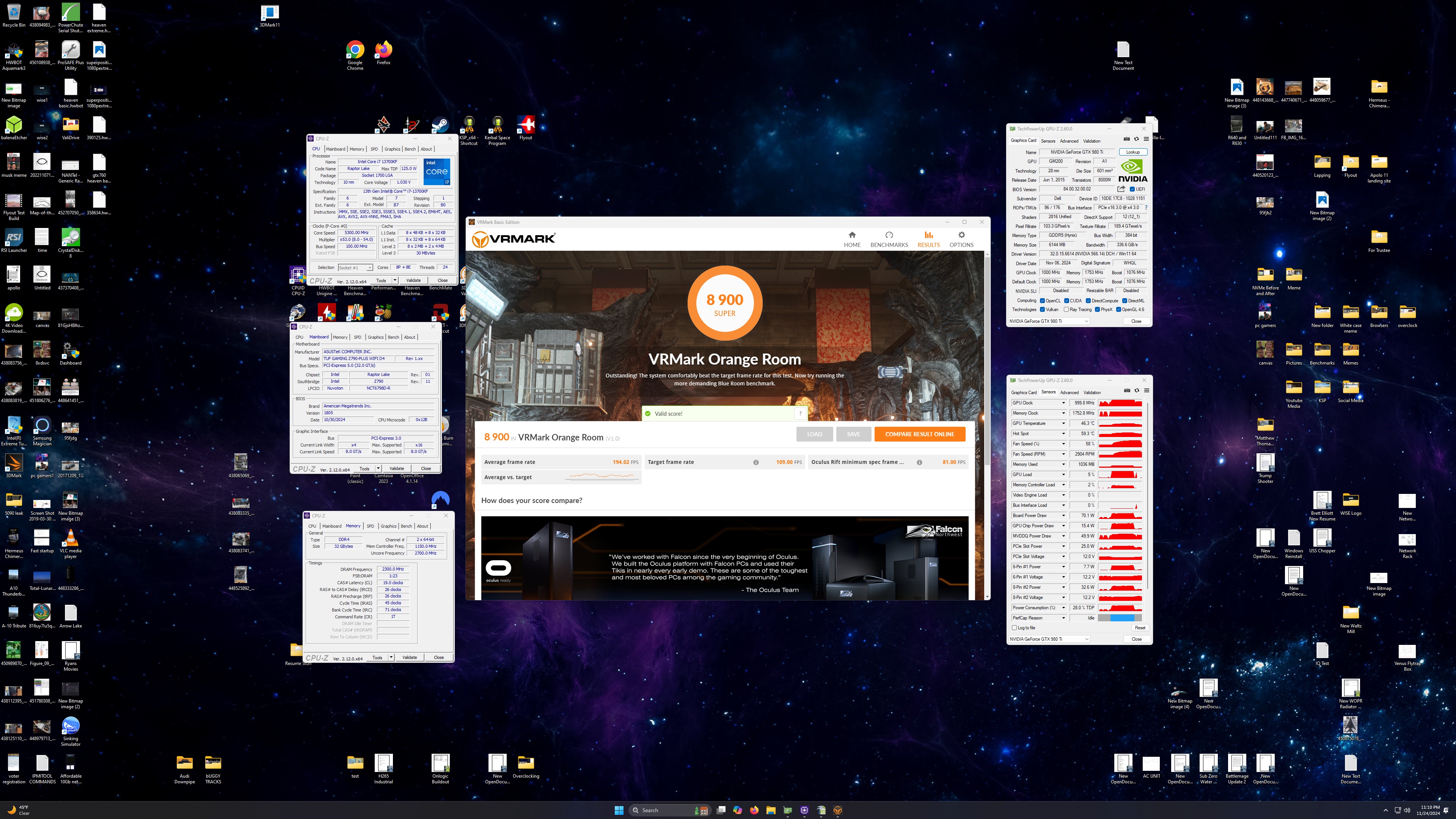Click BIOS export share icon in GPU-Z

[x=1121, y=189]
